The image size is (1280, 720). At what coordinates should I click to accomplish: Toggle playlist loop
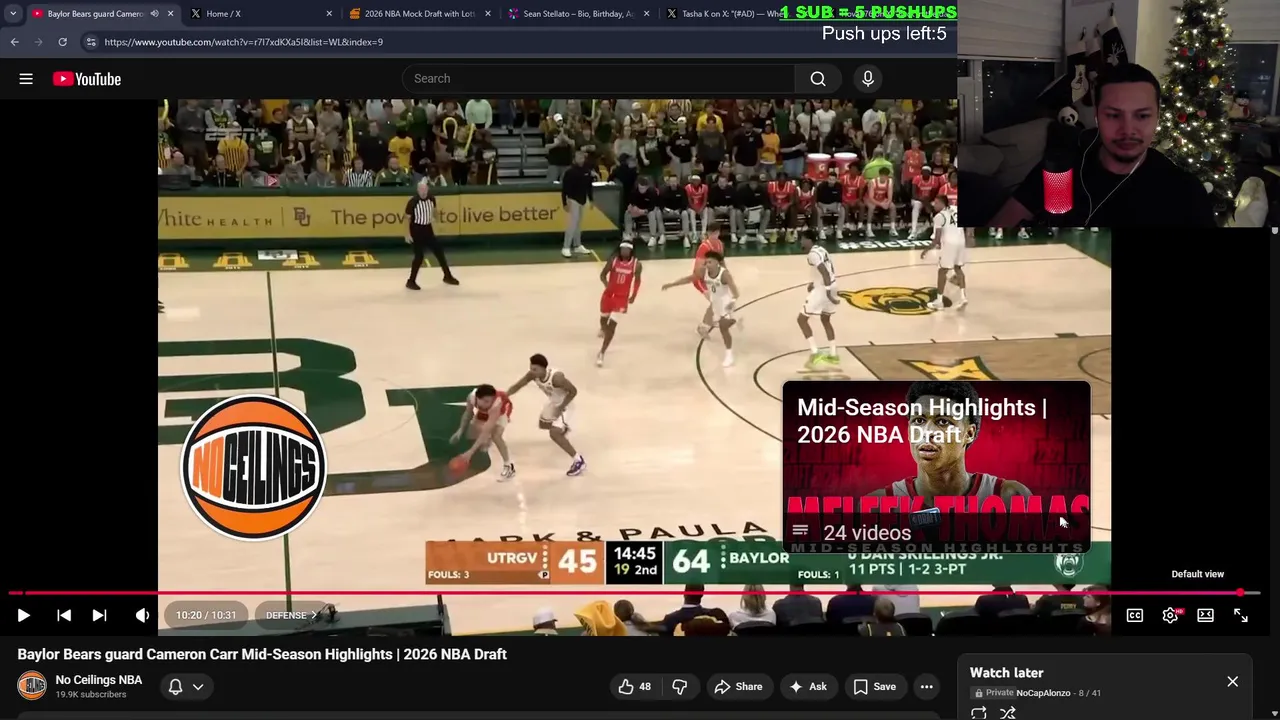[x=979, y=713]
